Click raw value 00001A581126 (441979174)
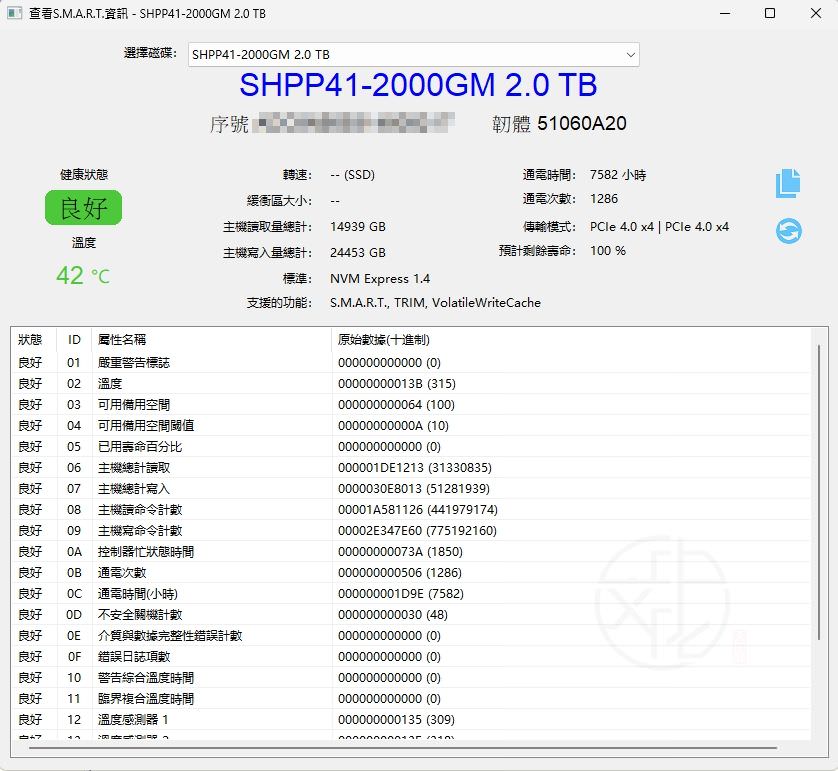The width and height of the screenshot is (838, 771). coord(417,510)
